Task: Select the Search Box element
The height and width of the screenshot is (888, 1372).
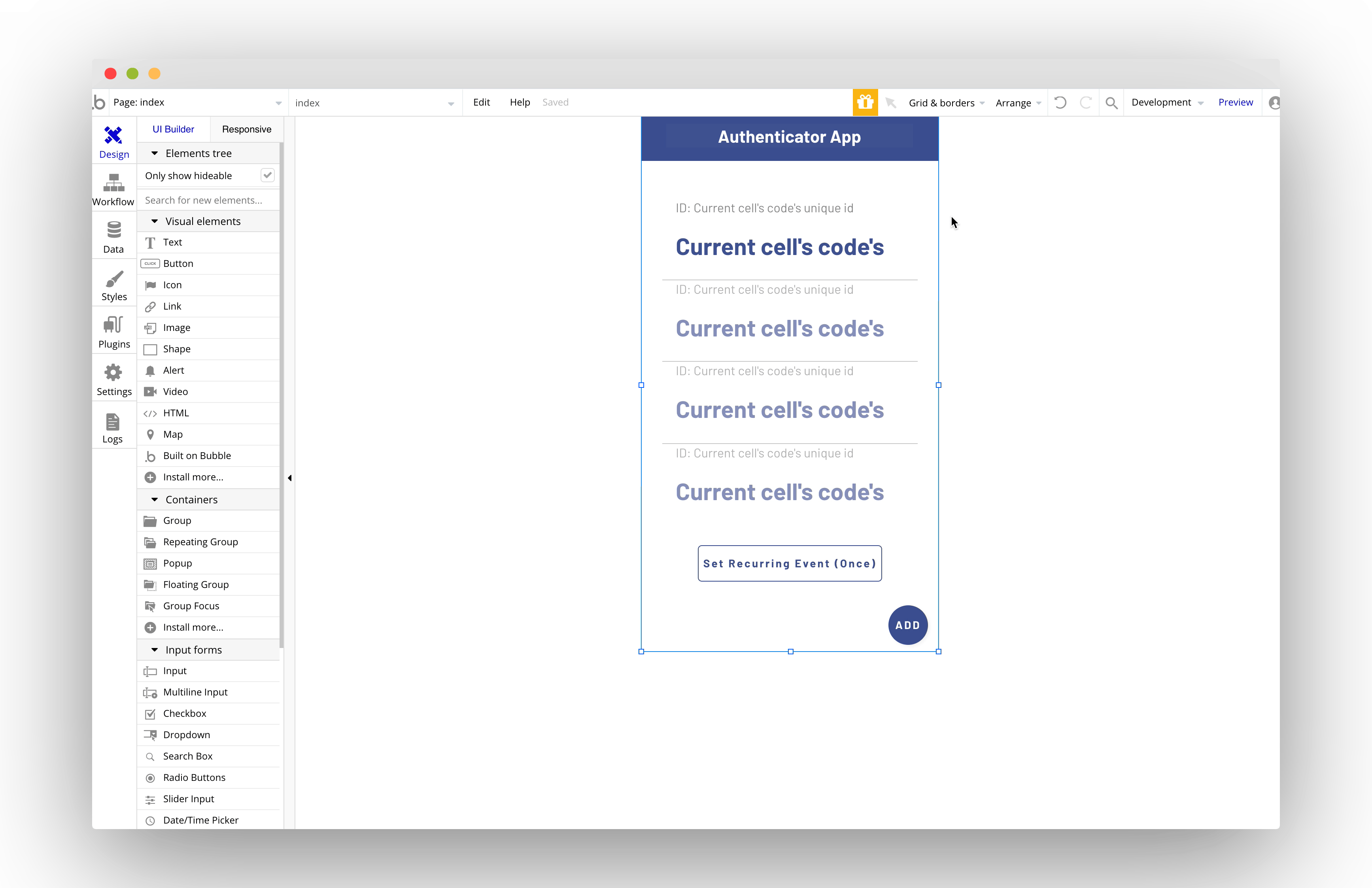Action: (x=208, y=756)
